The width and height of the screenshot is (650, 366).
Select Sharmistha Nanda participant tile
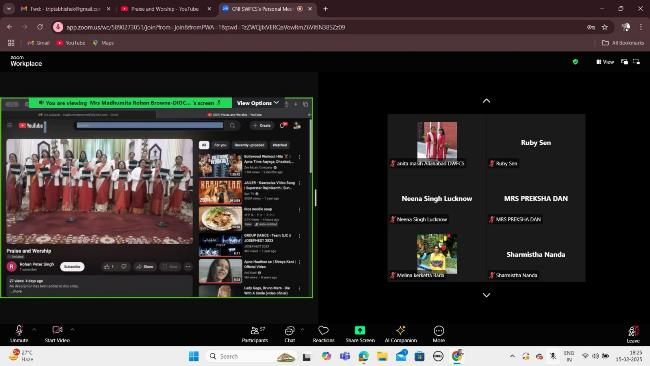tap(536, 254)
